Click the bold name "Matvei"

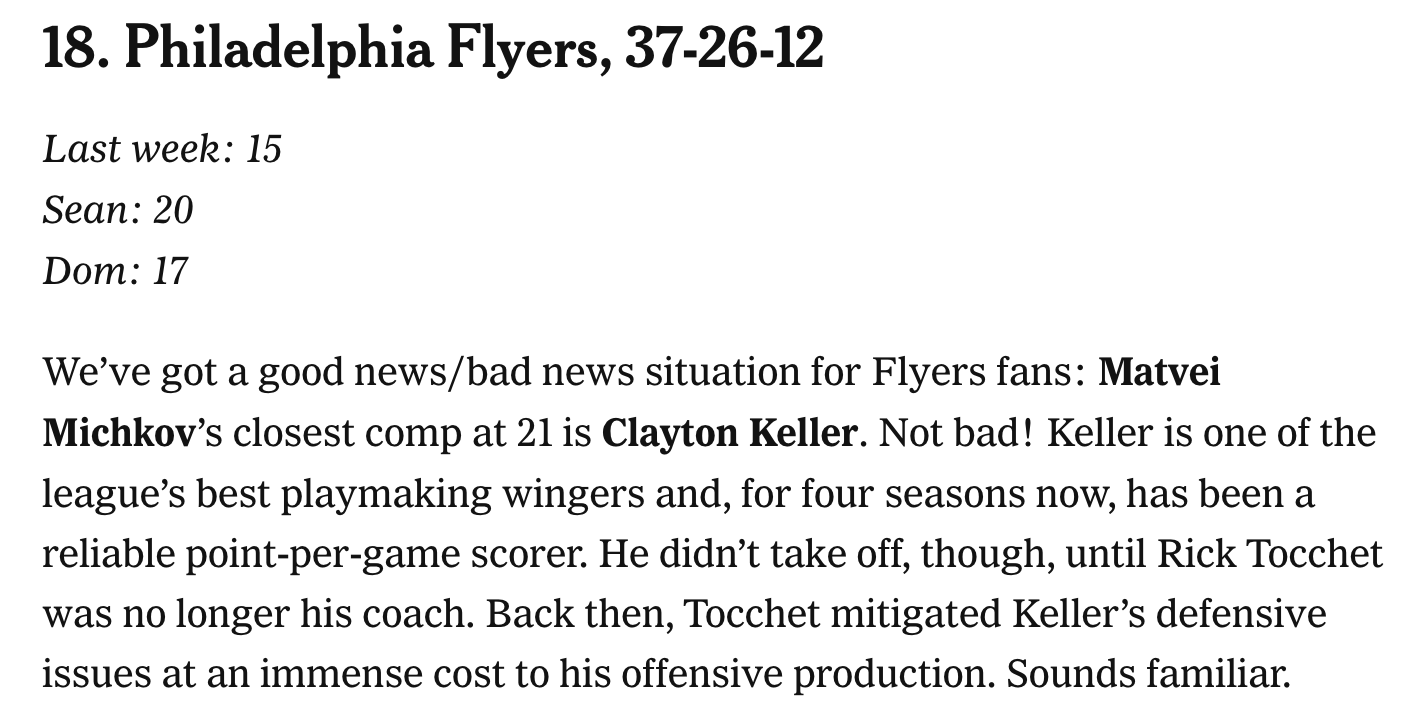pos(1159,374)
